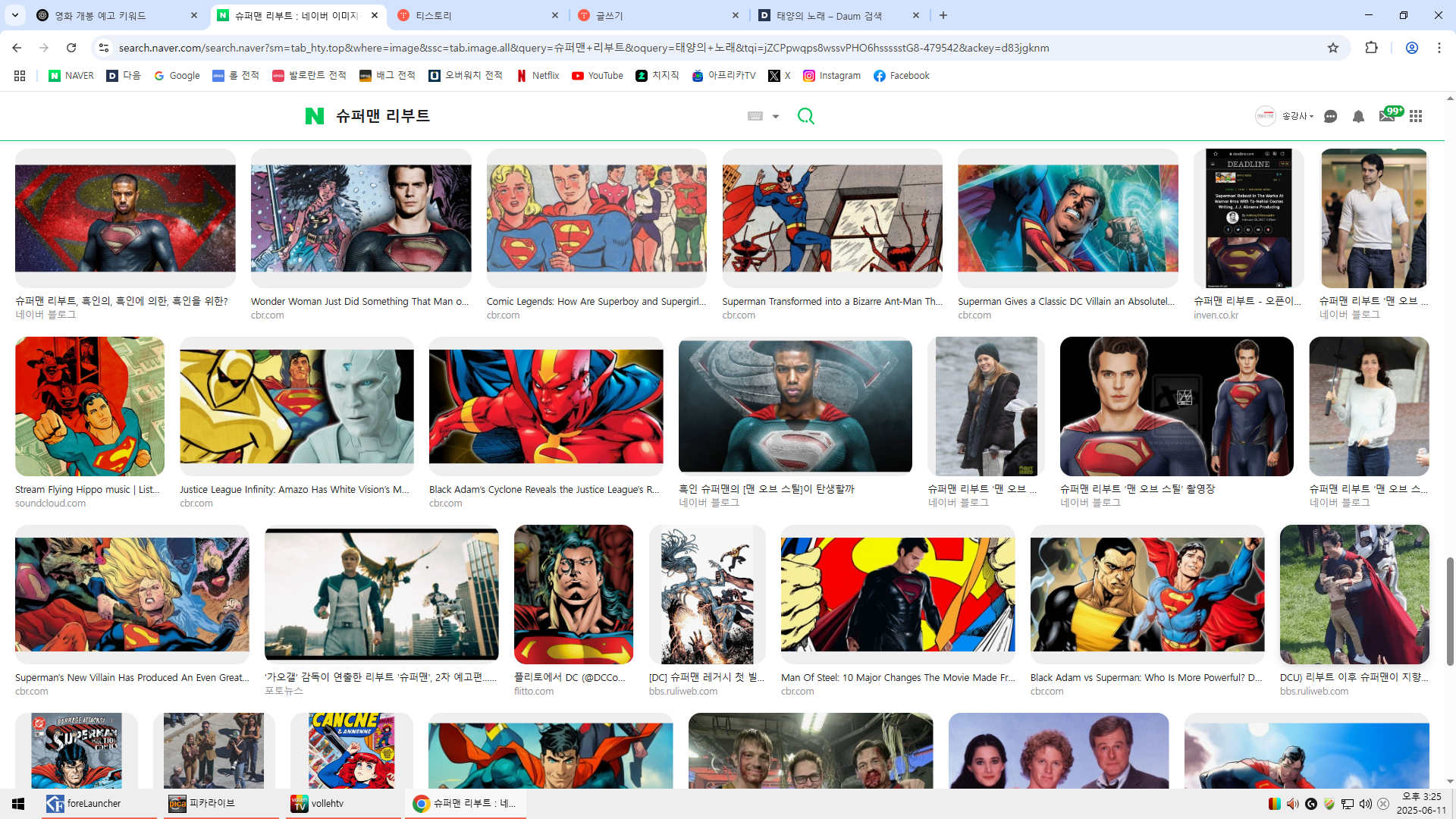
Task: Expand the search box dropdown arrow
Action: coord(776,117)
